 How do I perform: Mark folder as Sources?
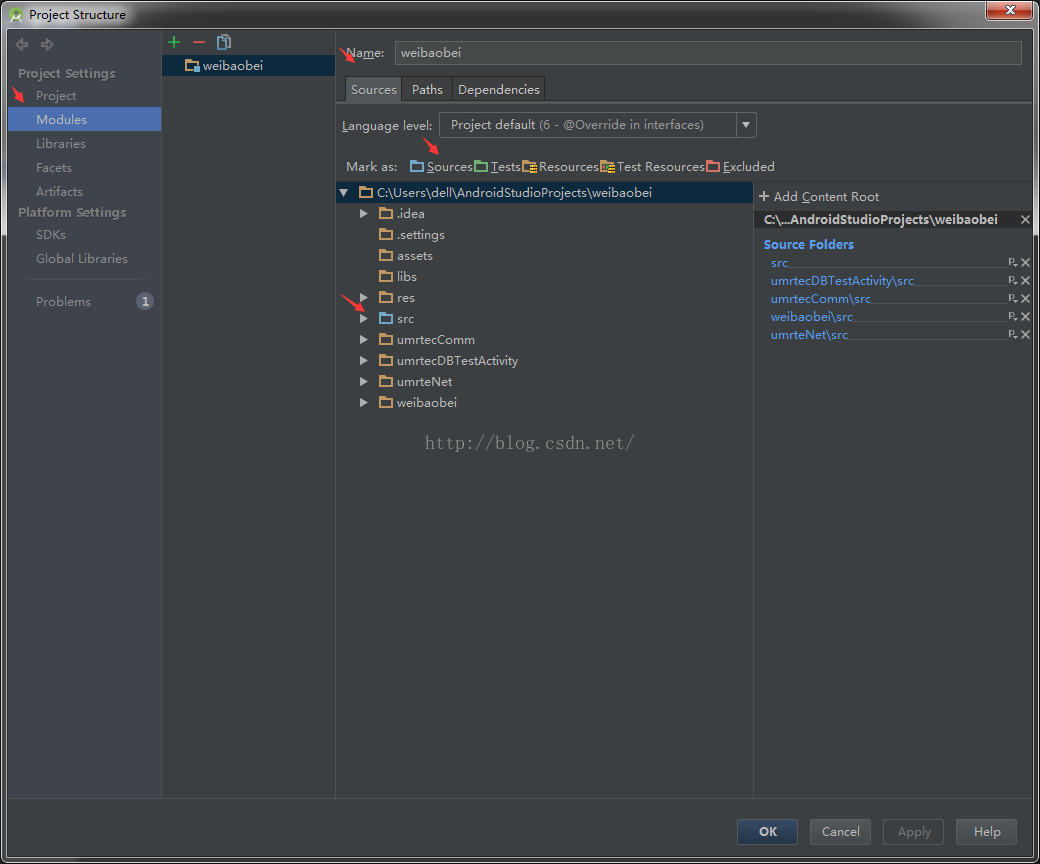(x=441, y=166)
